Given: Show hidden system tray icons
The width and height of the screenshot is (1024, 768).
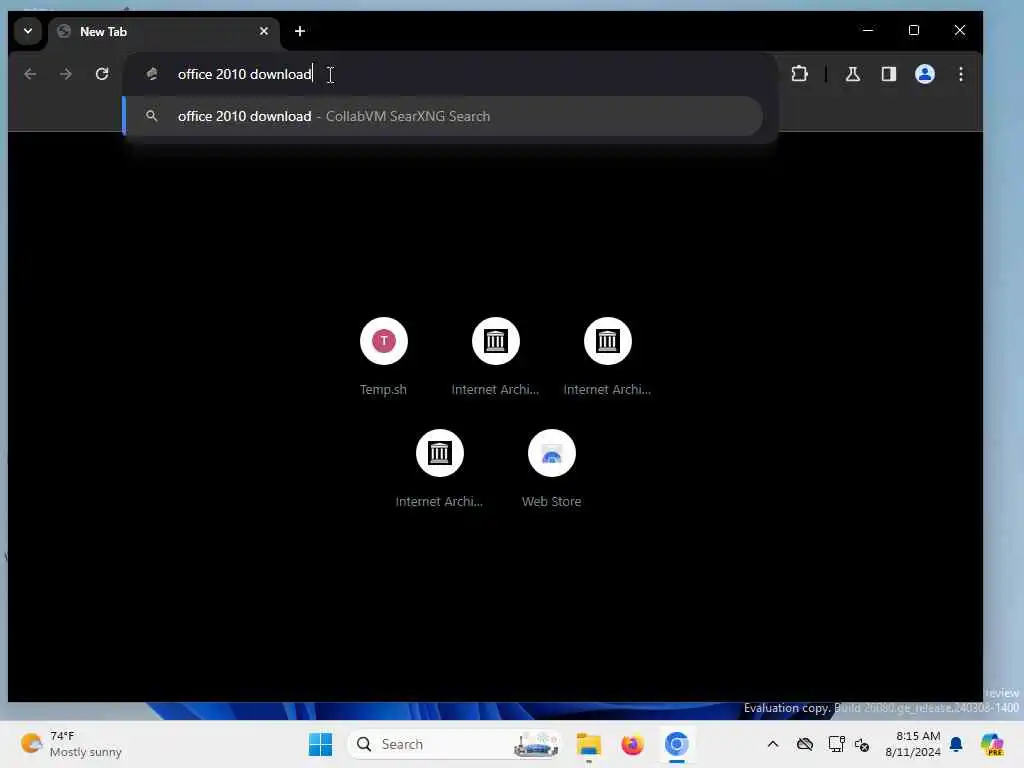Looking at the screenshot, I should point(773,744).
